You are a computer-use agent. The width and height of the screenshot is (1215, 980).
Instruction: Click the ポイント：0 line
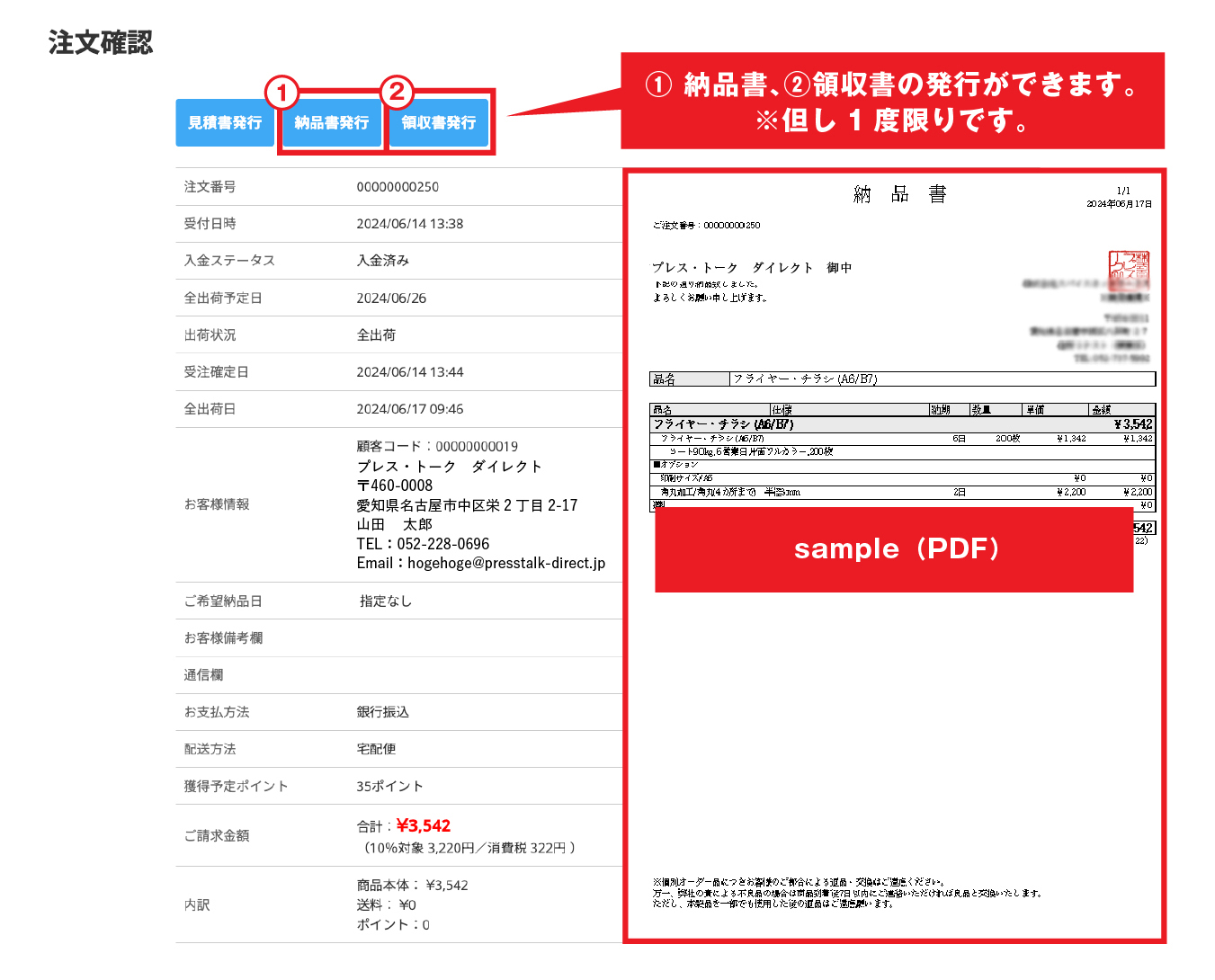(393, 925)
